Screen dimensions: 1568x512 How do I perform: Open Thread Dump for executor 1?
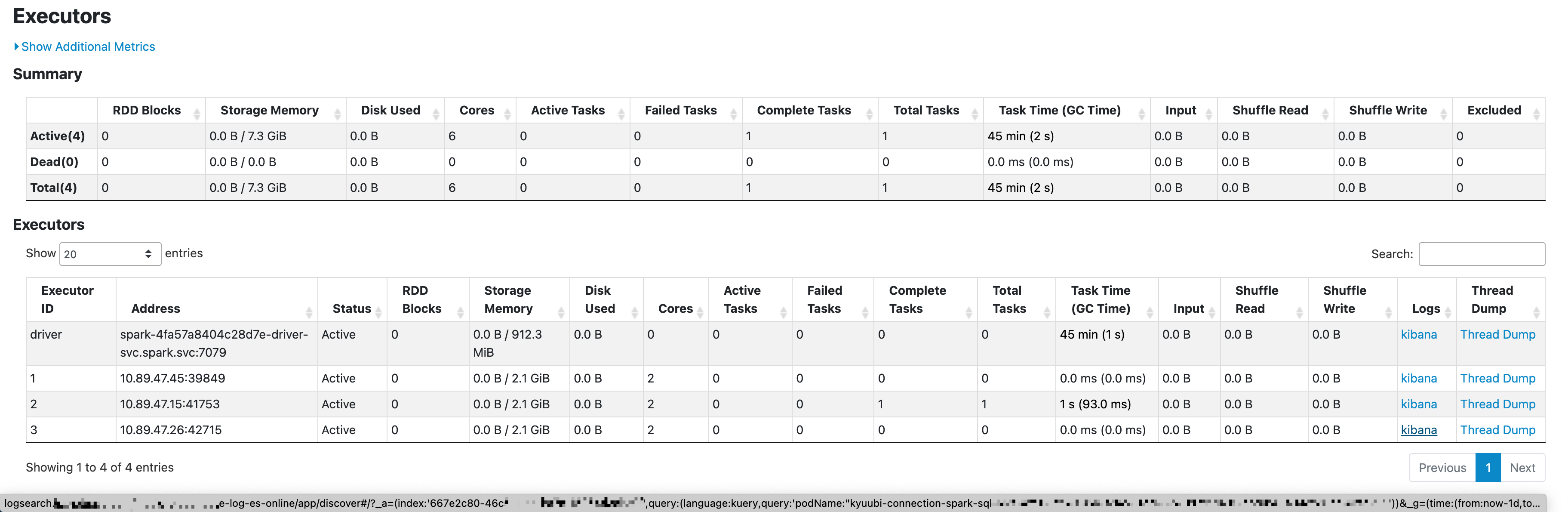[x=1497, y=378]
